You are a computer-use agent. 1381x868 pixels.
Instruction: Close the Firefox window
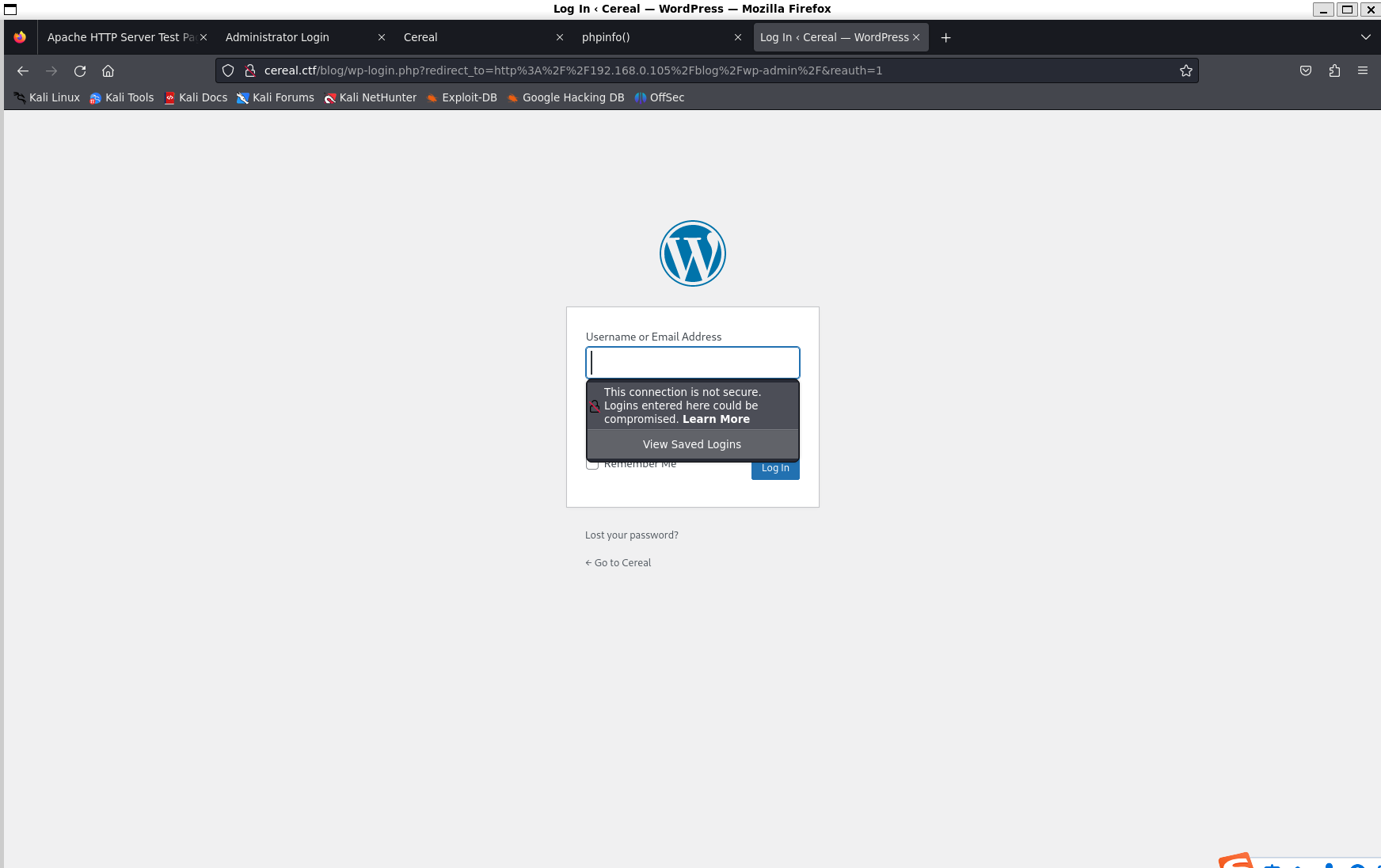(x=1371, y=10)
